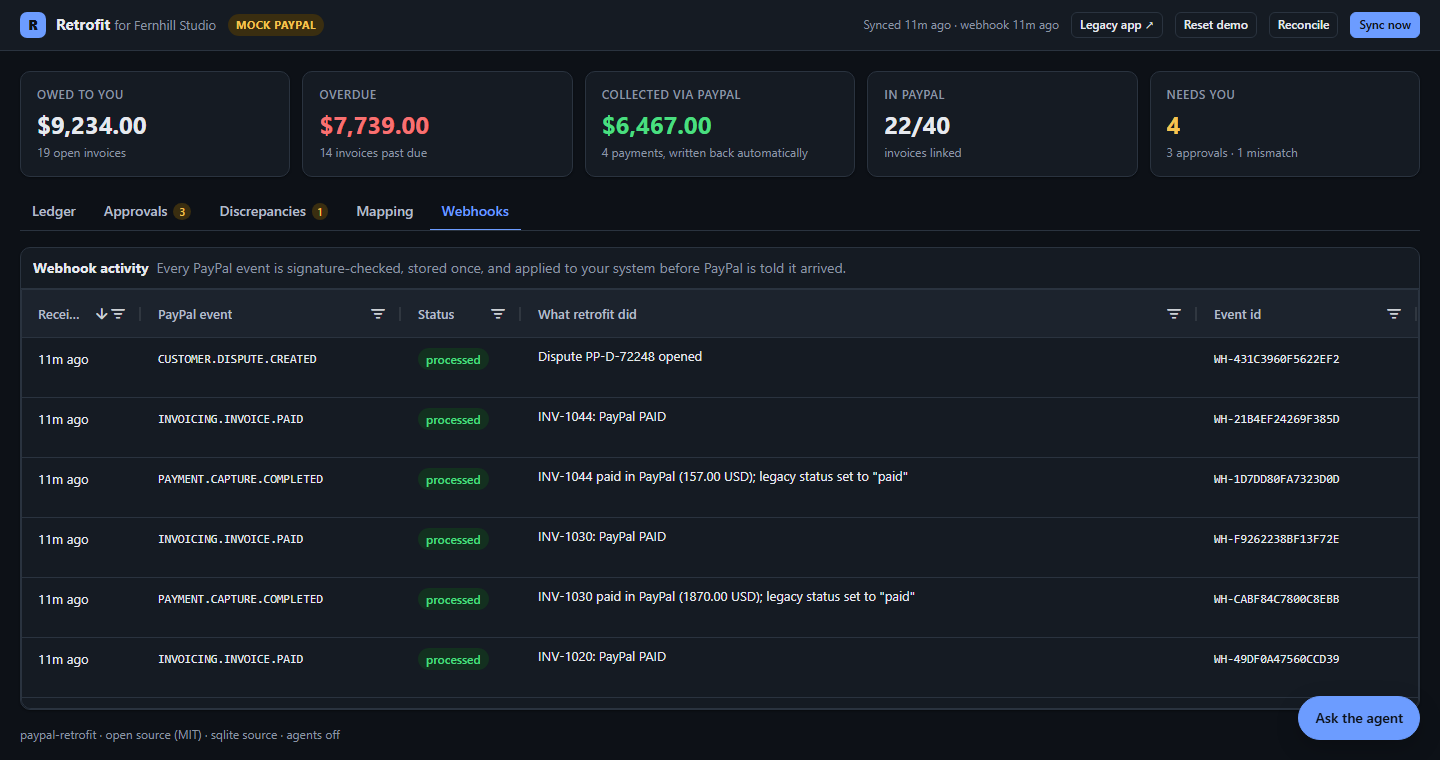Select event id WH-431C3960F5622EF2
1440x760 pixels.
pyautogui.click(x=1276, y=359)
